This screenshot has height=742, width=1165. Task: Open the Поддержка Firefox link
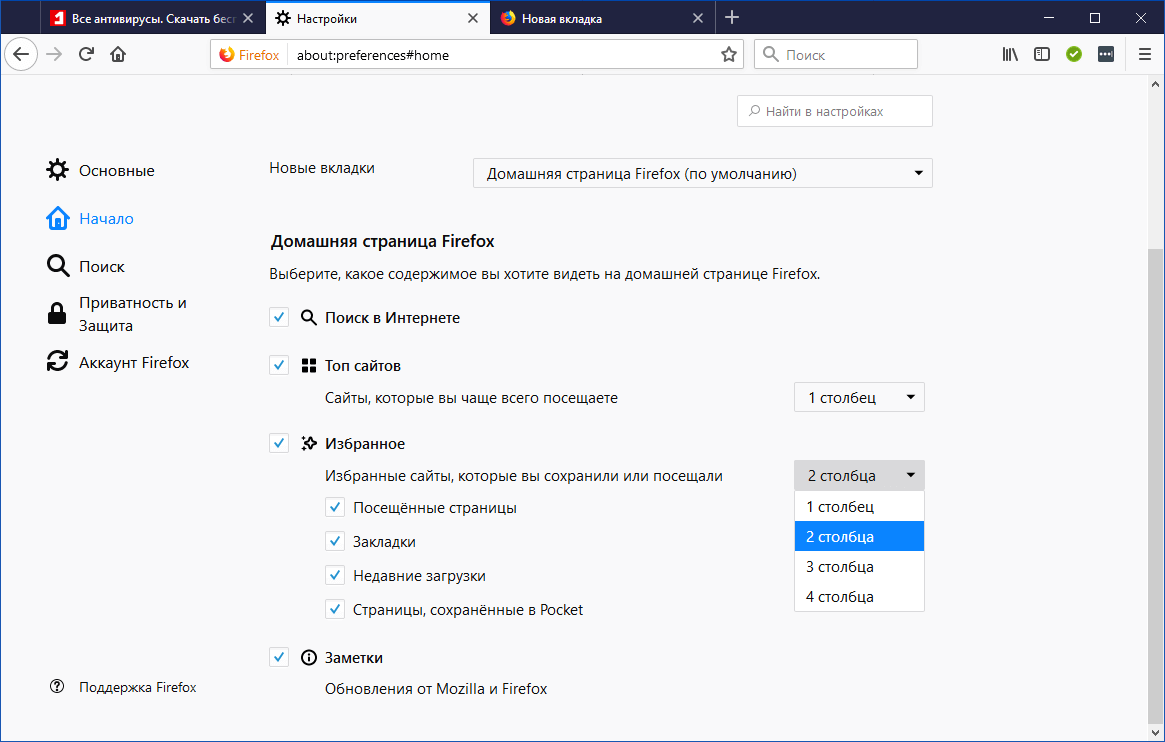(137, 687)
